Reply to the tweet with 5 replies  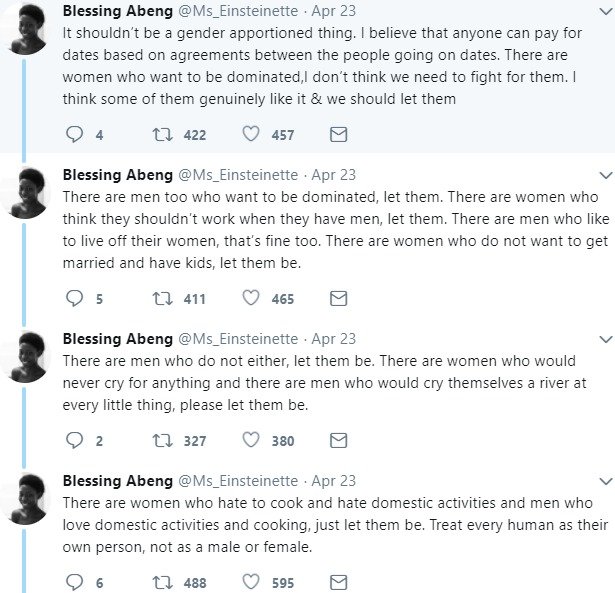[x=74, y=298]
